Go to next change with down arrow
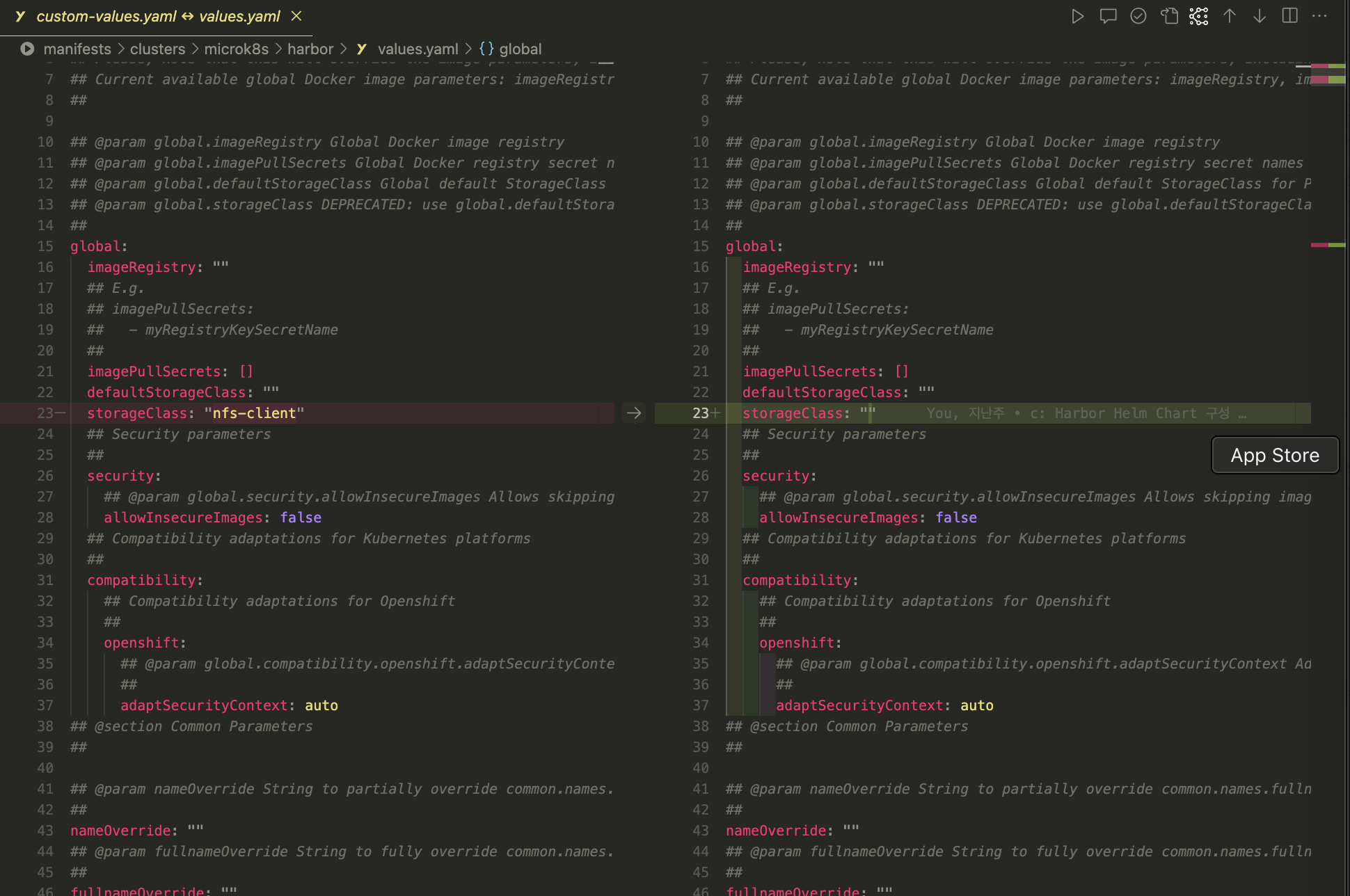This screenshot has width=1350, height=896. 1260,16
